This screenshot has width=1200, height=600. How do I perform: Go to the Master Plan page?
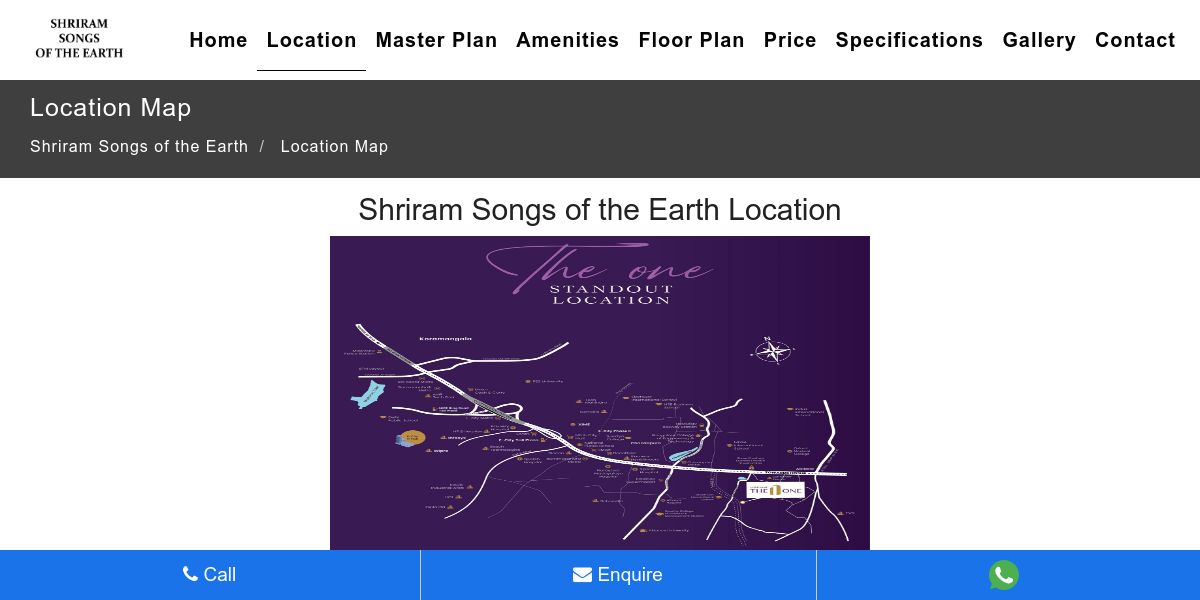coord(436,40)
